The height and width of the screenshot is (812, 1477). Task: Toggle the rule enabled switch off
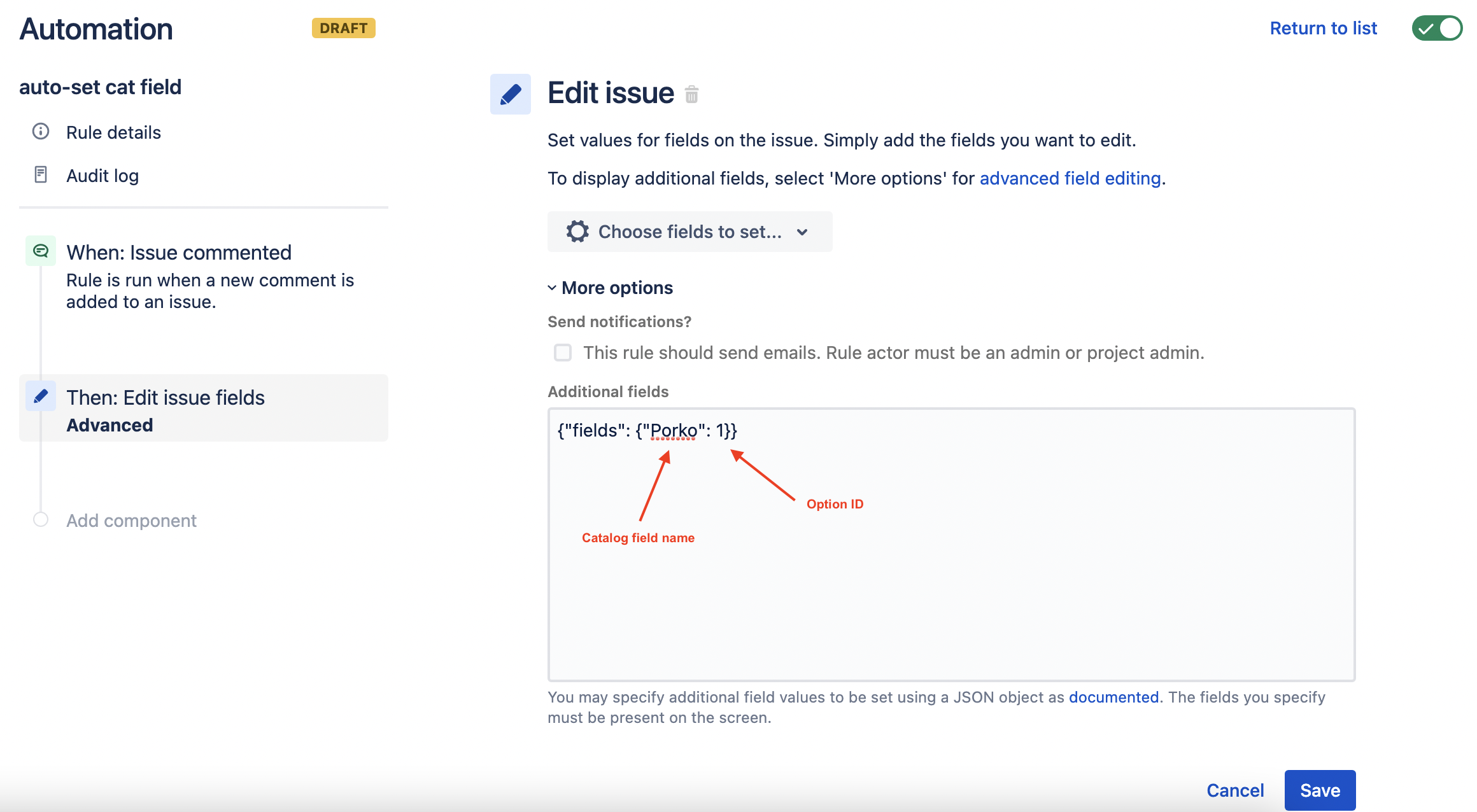(1436, 28)
